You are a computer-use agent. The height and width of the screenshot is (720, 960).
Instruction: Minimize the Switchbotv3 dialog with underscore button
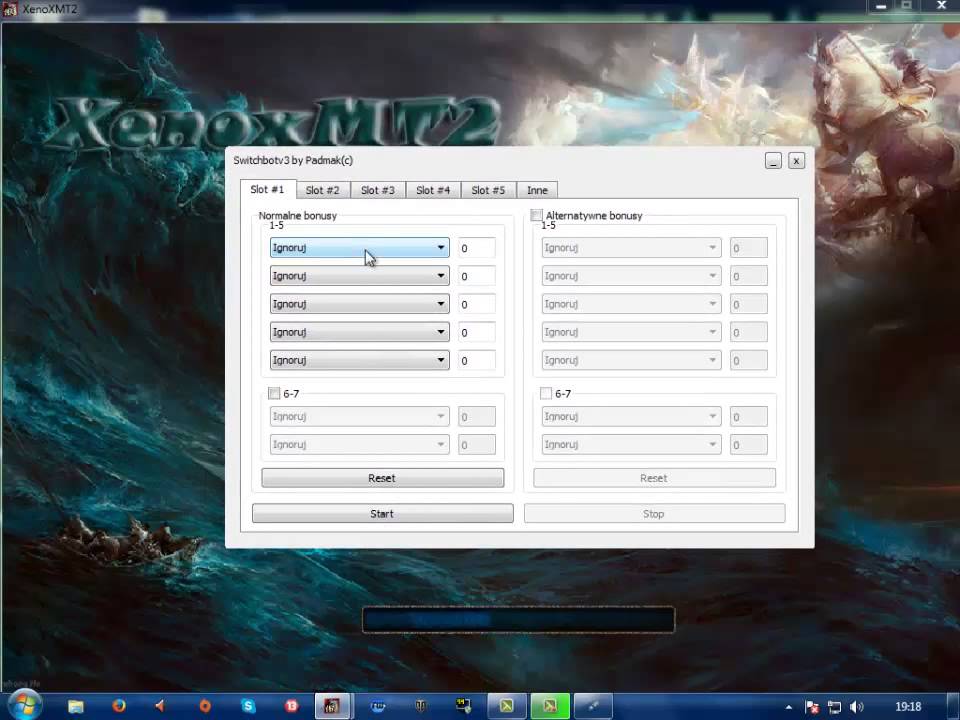coord(773,161)
